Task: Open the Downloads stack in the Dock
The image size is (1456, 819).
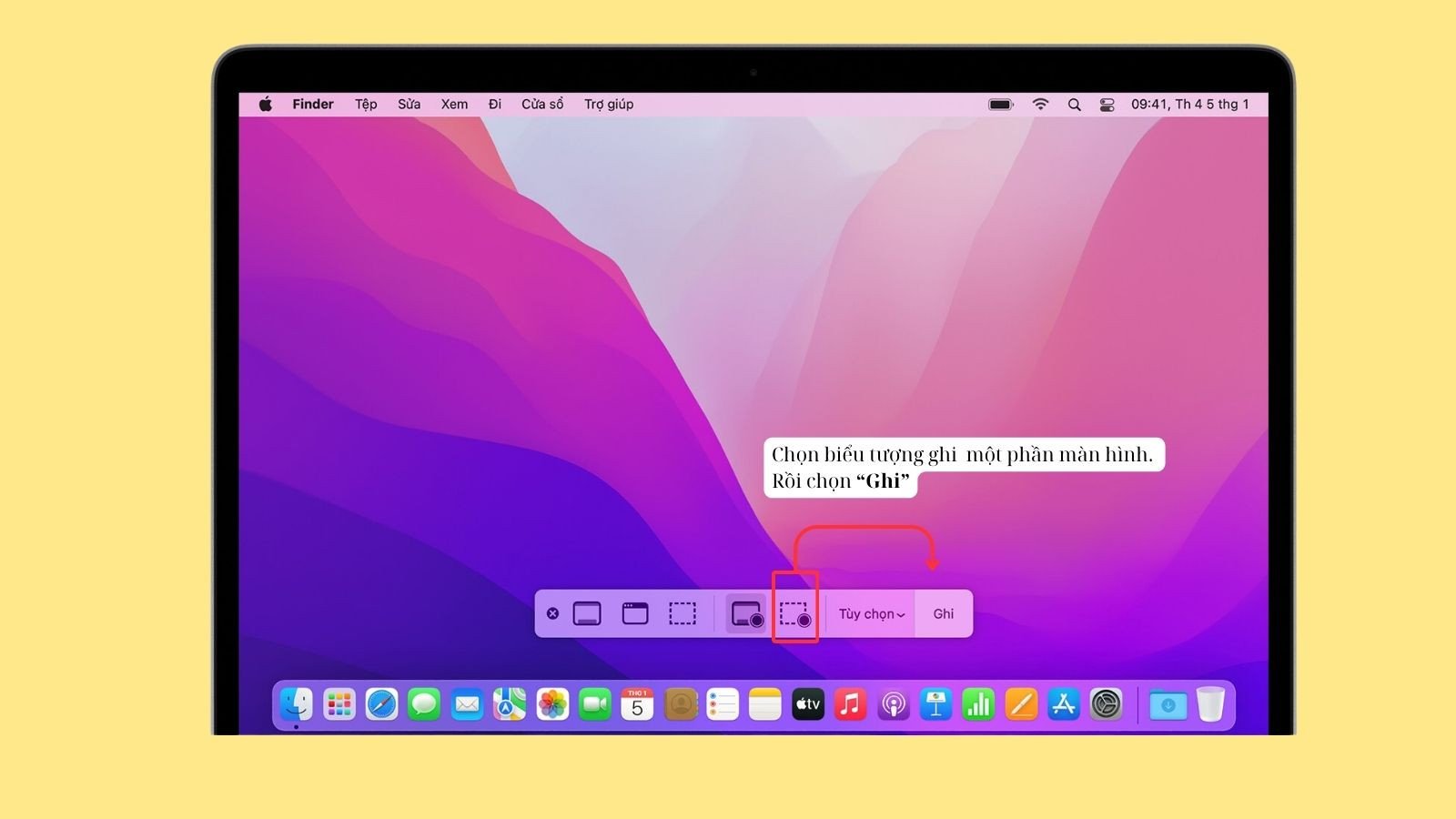Action: click(1168, 703)
